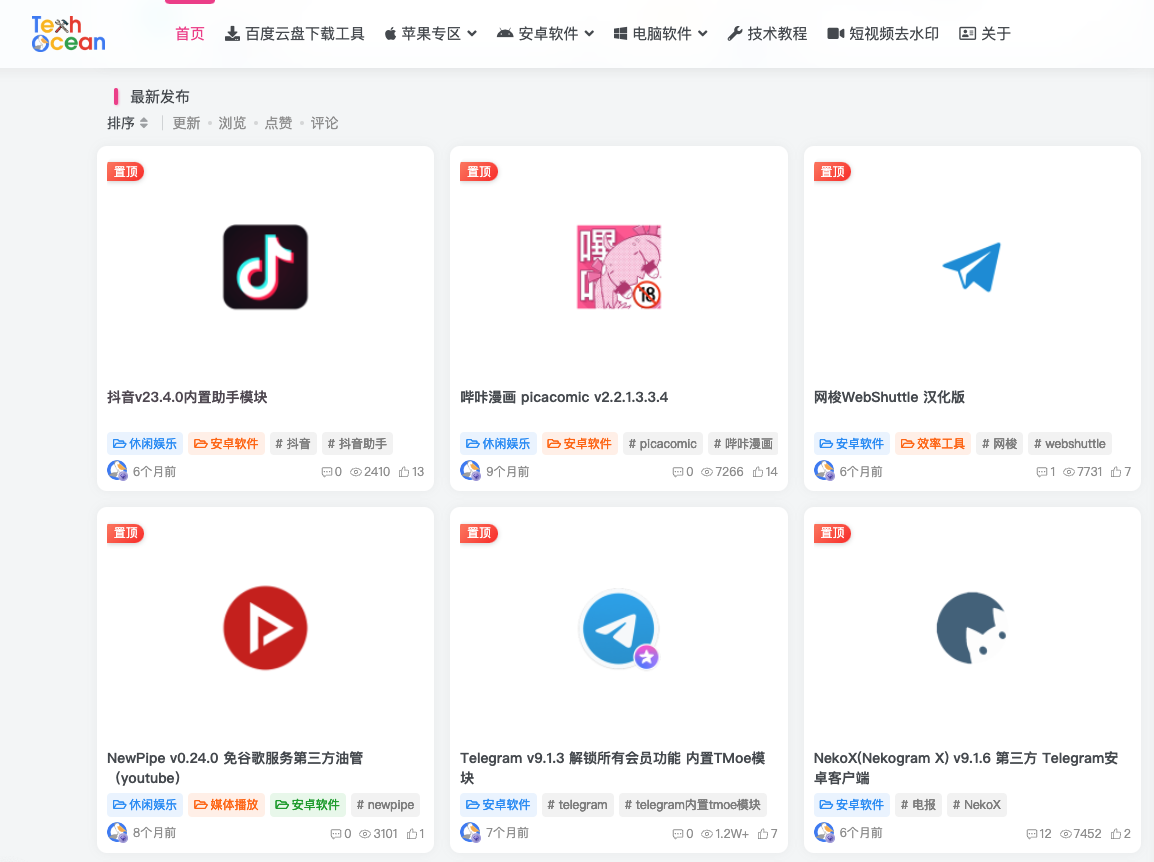
Task: Click the TechOcean site logo
Action: coord(68,34)
